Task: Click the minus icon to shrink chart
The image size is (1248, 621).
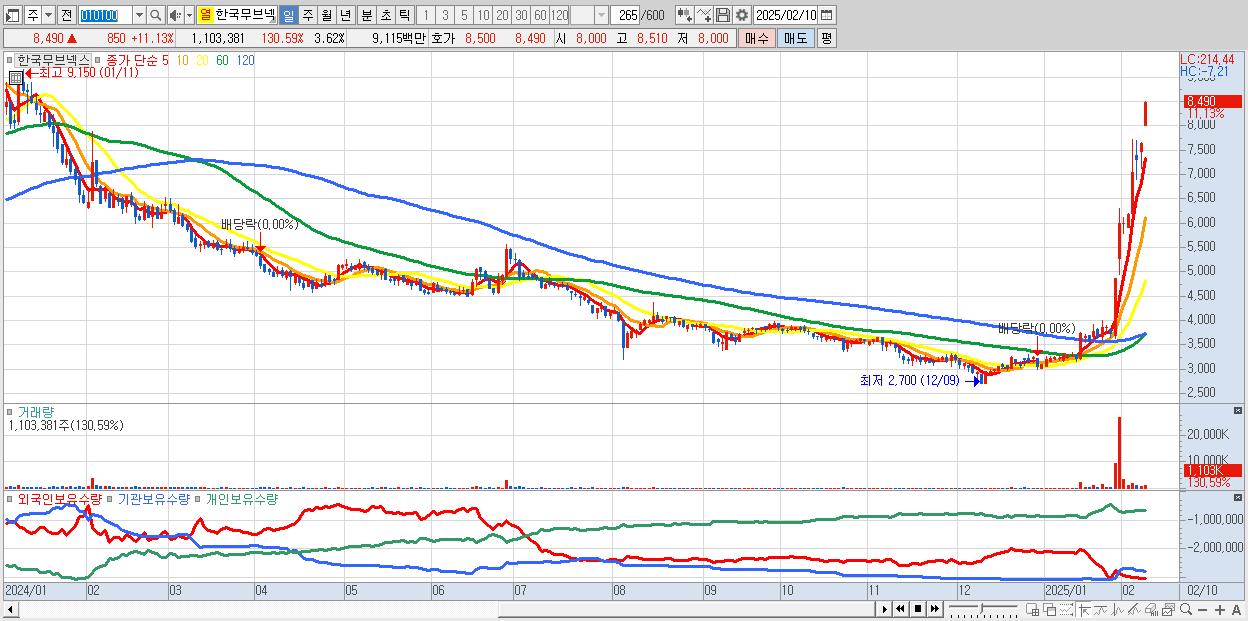Action: [x=1203, y=610]
